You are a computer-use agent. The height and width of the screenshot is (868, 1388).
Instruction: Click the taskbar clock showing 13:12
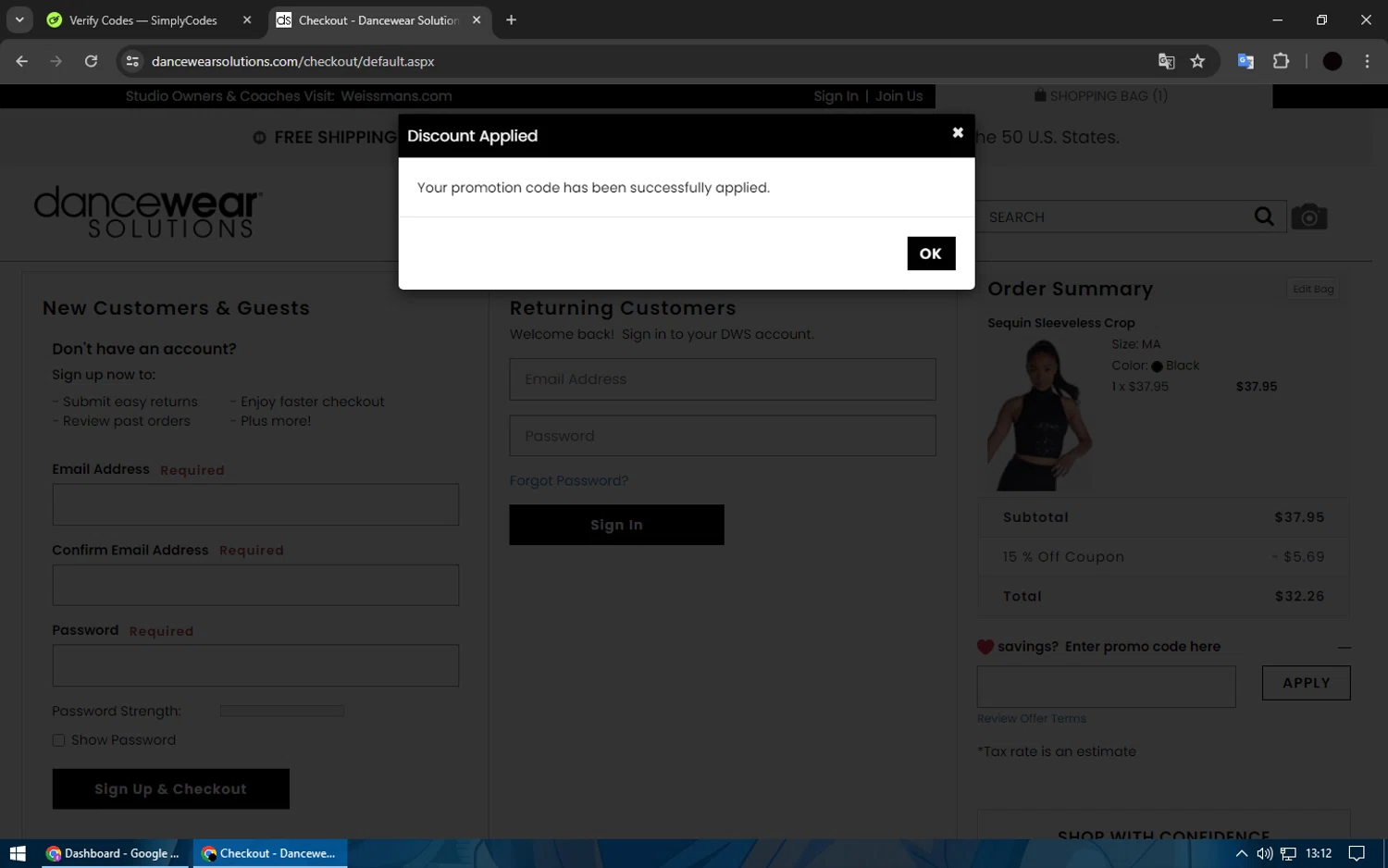(x=1318, y=853)
